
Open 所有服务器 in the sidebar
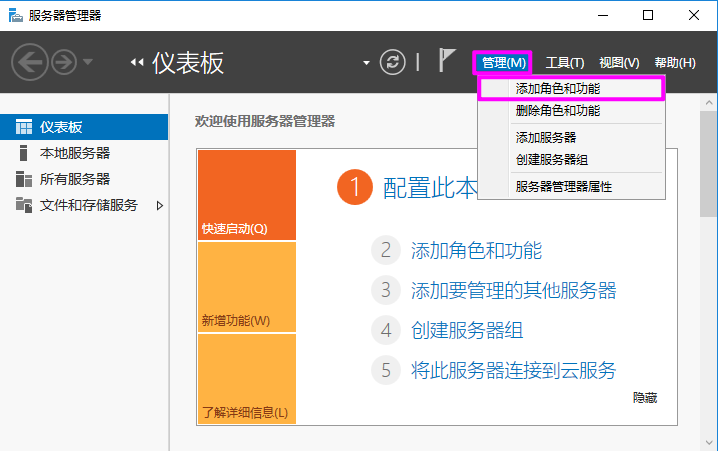(x=74, y=179)
